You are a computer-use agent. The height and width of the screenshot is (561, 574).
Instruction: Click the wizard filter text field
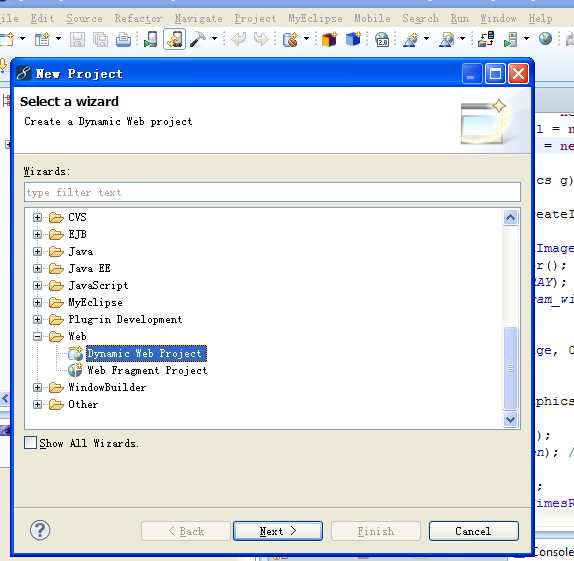click(272, 192)
